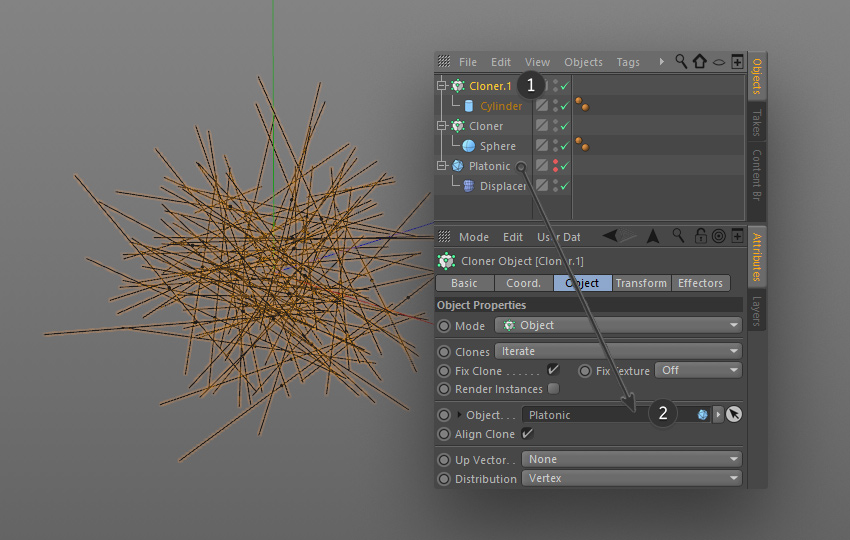This screenshot has height=540, width=850.
Task: Open the Distribution Vertex dropdown
Action: click(x=631, y=478)
